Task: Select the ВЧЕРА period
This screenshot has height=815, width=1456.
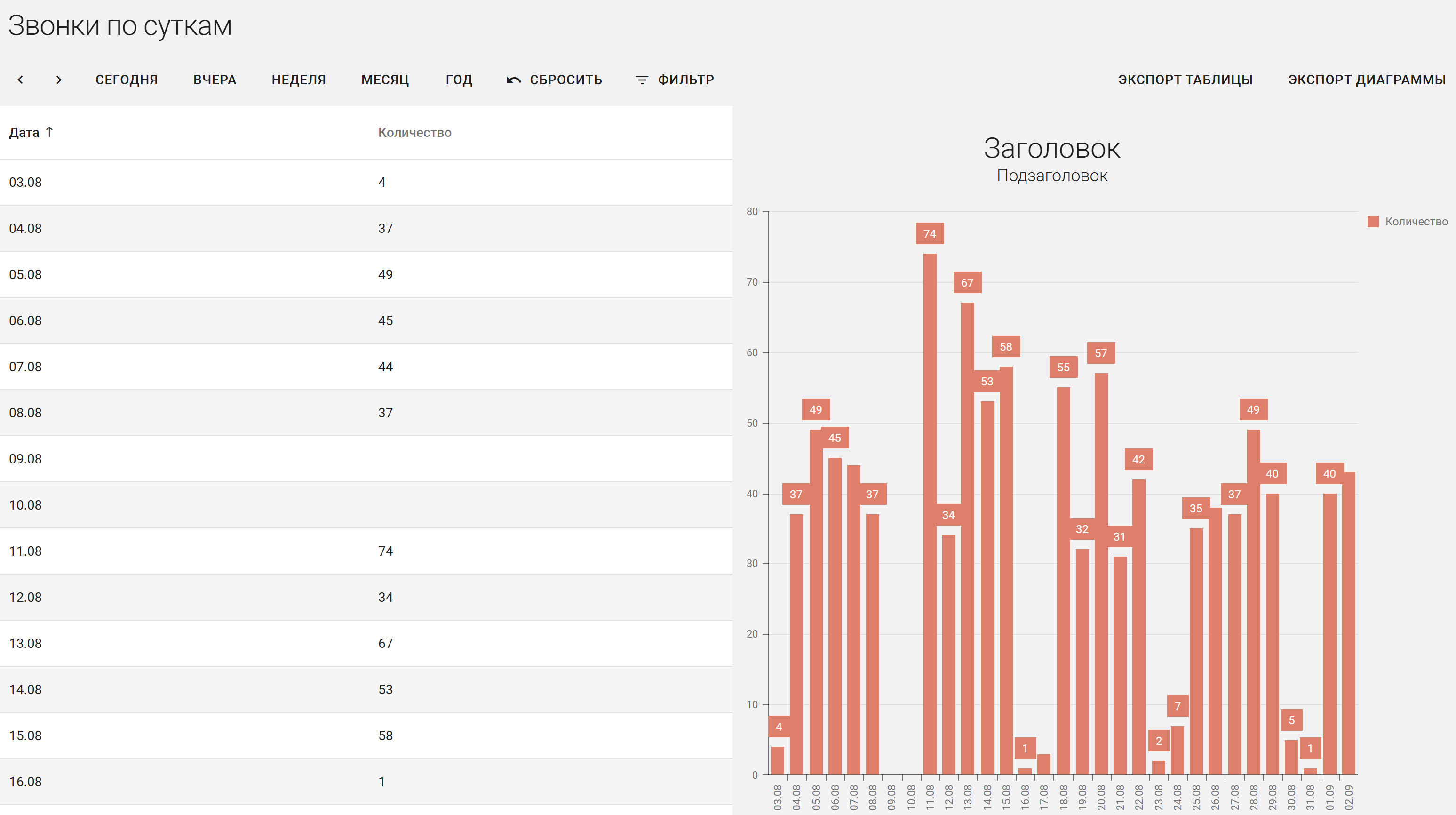Action: click(215, 80)
